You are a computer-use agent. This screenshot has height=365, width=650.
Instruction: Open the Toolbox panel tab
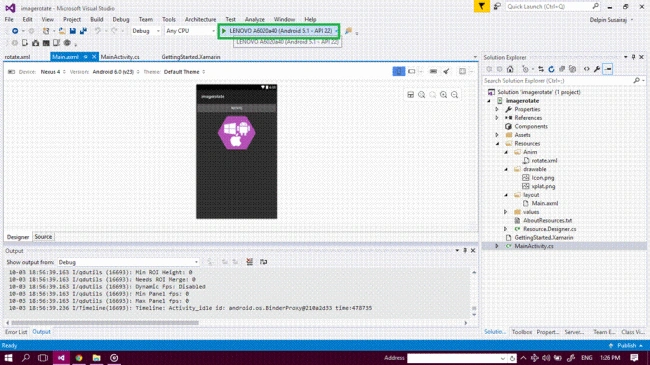[x=521, y=332]
